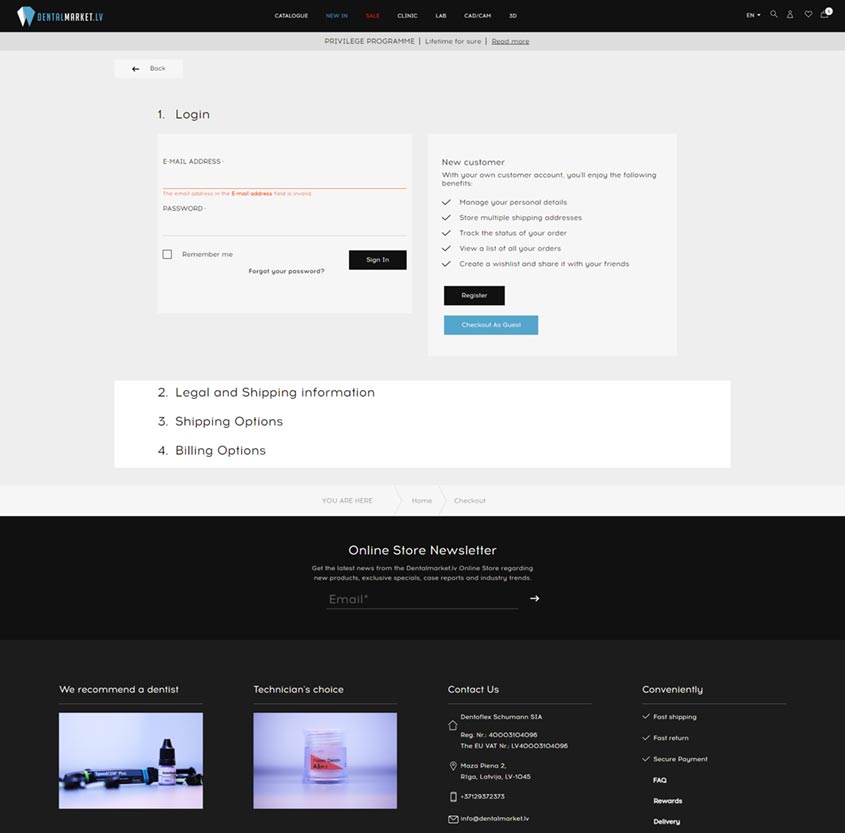Click the back arrow icon

coord(136,69)
